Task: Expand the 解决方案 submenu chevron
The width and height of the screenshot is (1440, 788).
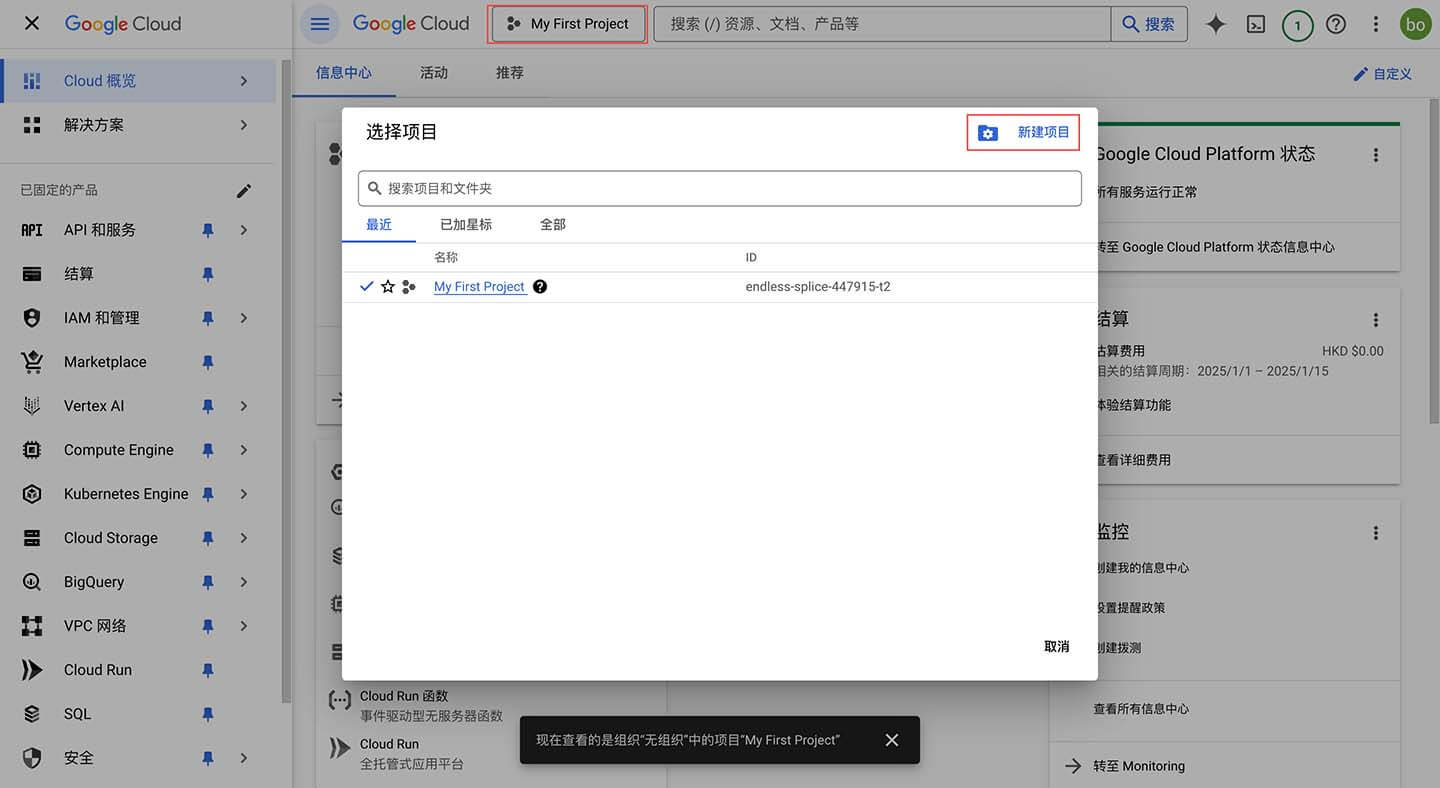Action: point(244,125)
